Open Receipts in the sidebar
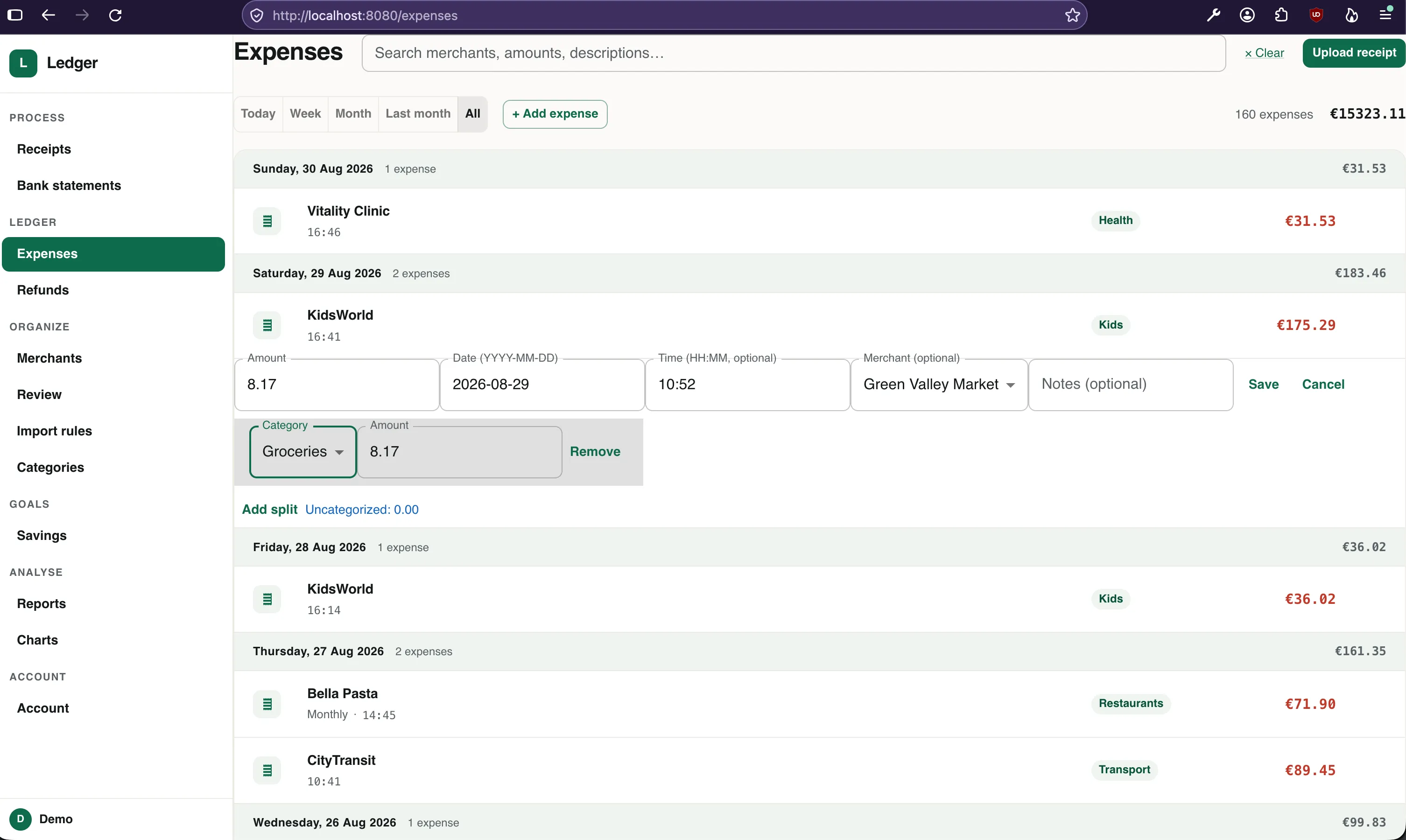This screenshot has height=840, width=1406. click(x=113, y=149)
